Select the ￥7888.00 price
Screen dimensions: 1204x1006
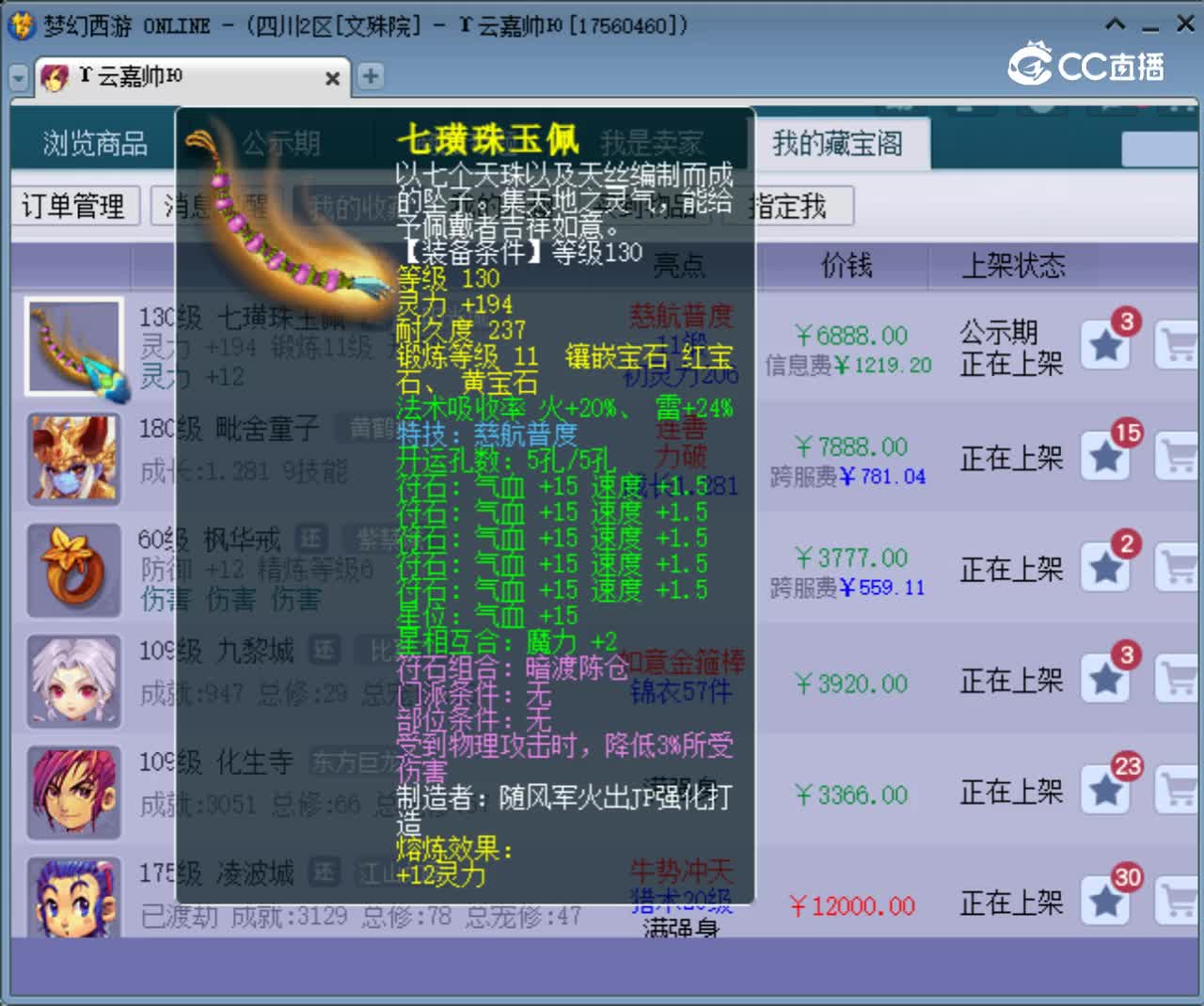pos(850,447)
